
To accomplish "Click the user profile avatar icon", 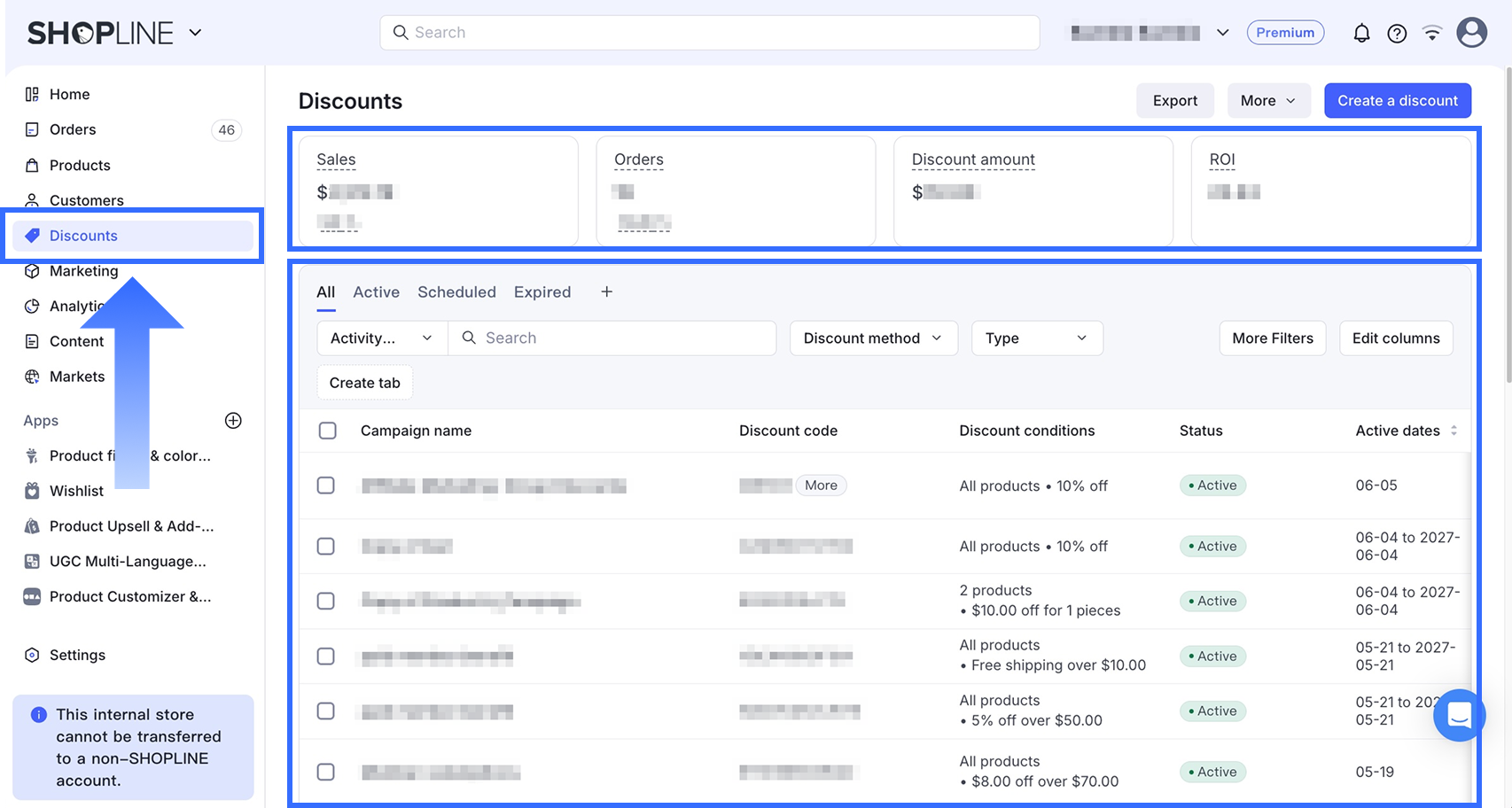I will [x=1471, y=33].
